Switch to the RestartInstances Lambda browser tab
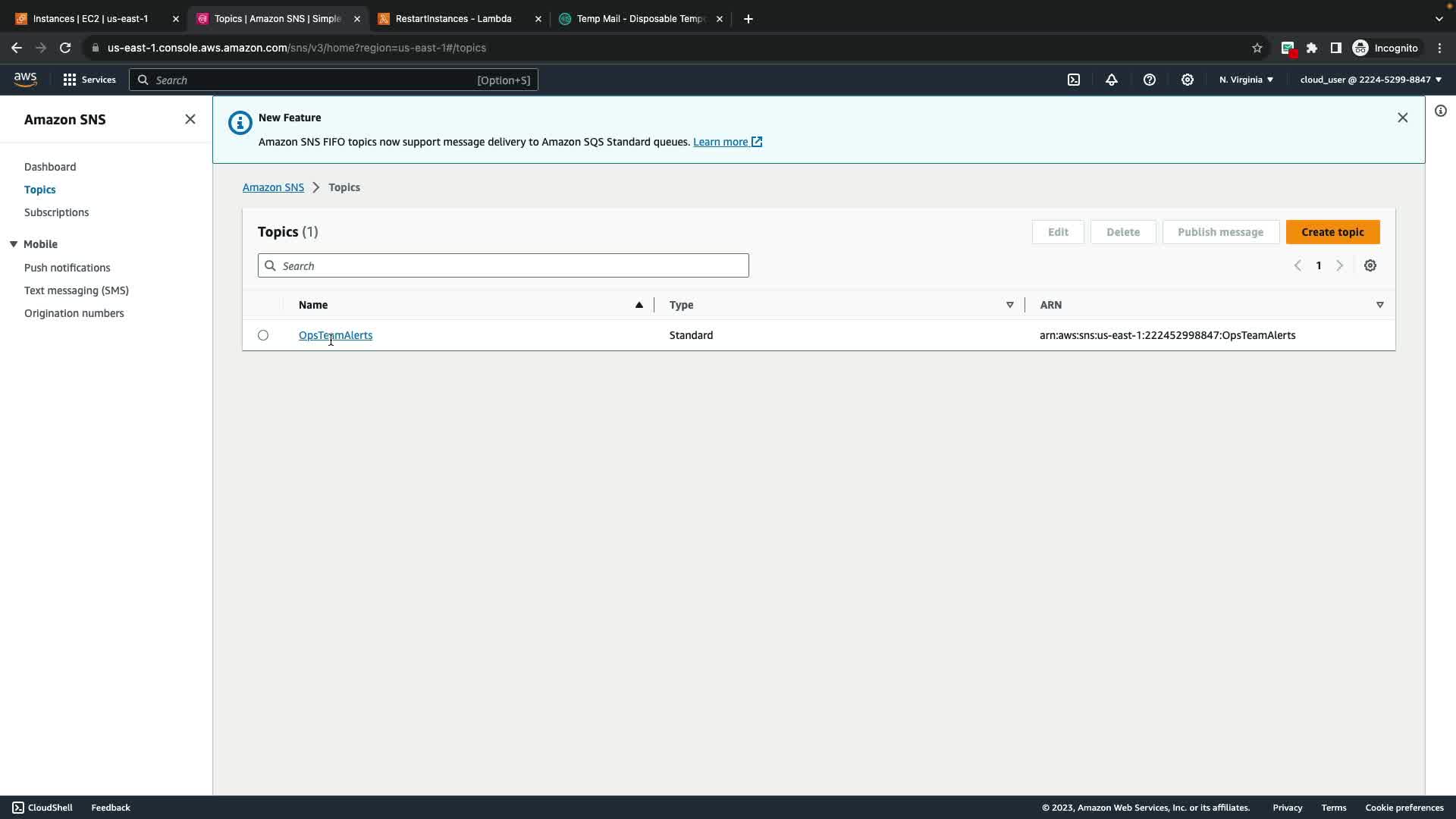1456x819 pixels. tap(453, 19)
